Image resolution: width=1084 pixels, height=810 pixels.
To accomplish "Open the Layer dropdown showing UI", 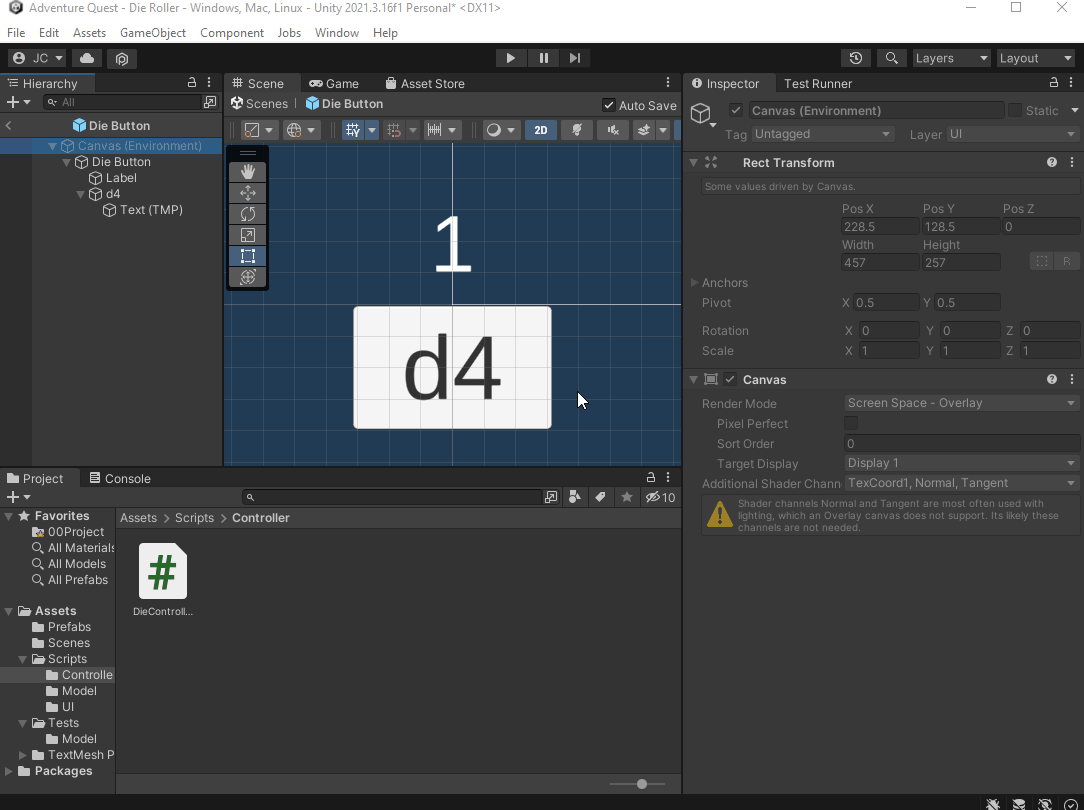I will point(1012,134).
